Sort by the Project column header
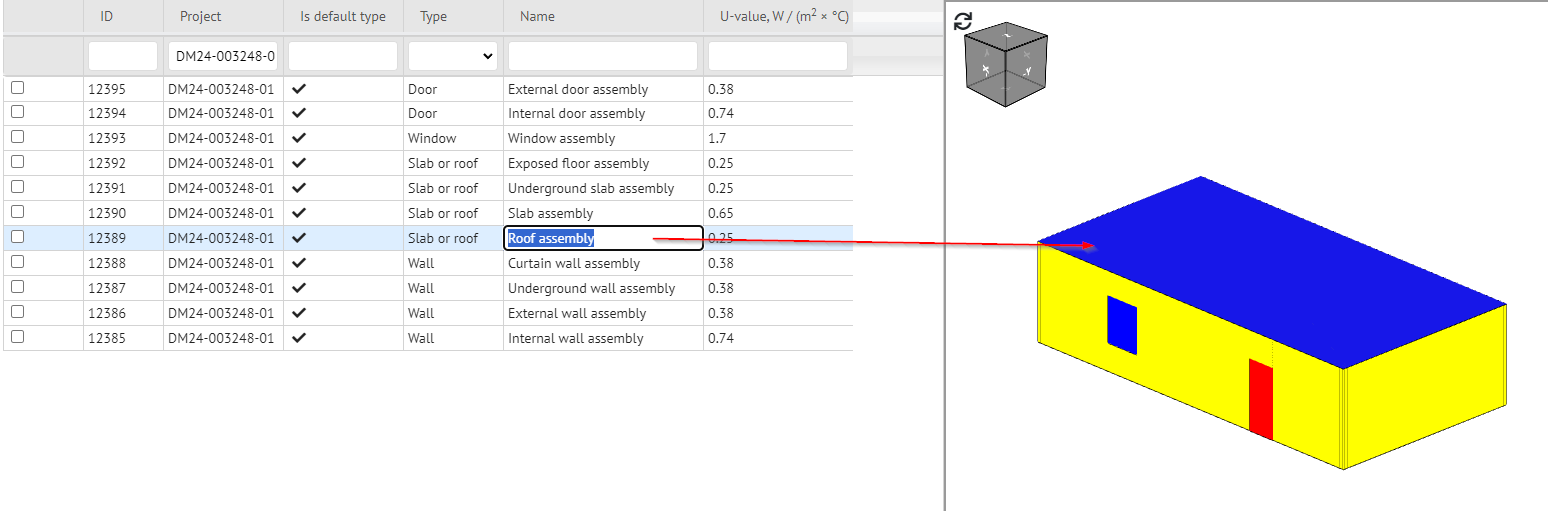 (x=201, y=17)
